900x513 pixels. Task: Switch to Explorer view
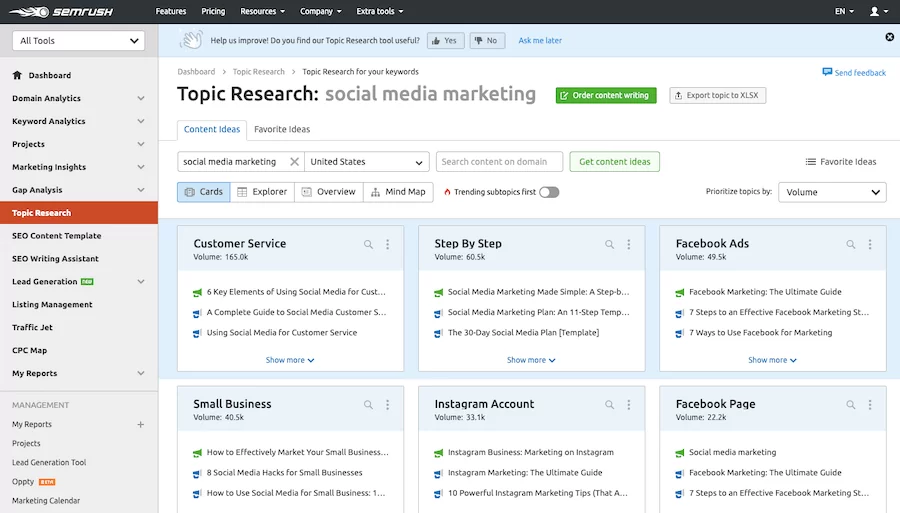tap(262, 192)
